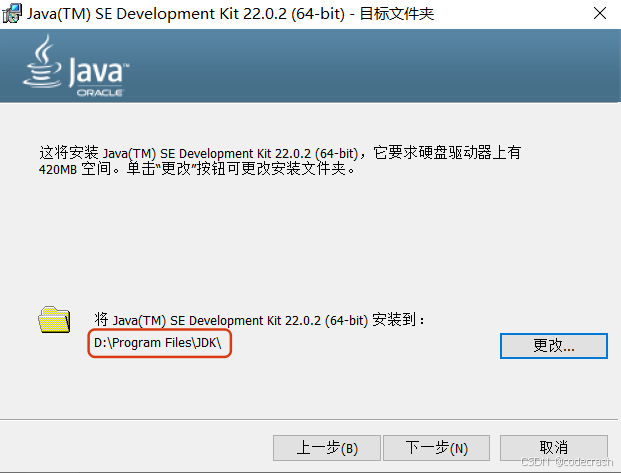Go to next step with 下一步(N)
Screen dimensions: 621x473
coord(436,448)
